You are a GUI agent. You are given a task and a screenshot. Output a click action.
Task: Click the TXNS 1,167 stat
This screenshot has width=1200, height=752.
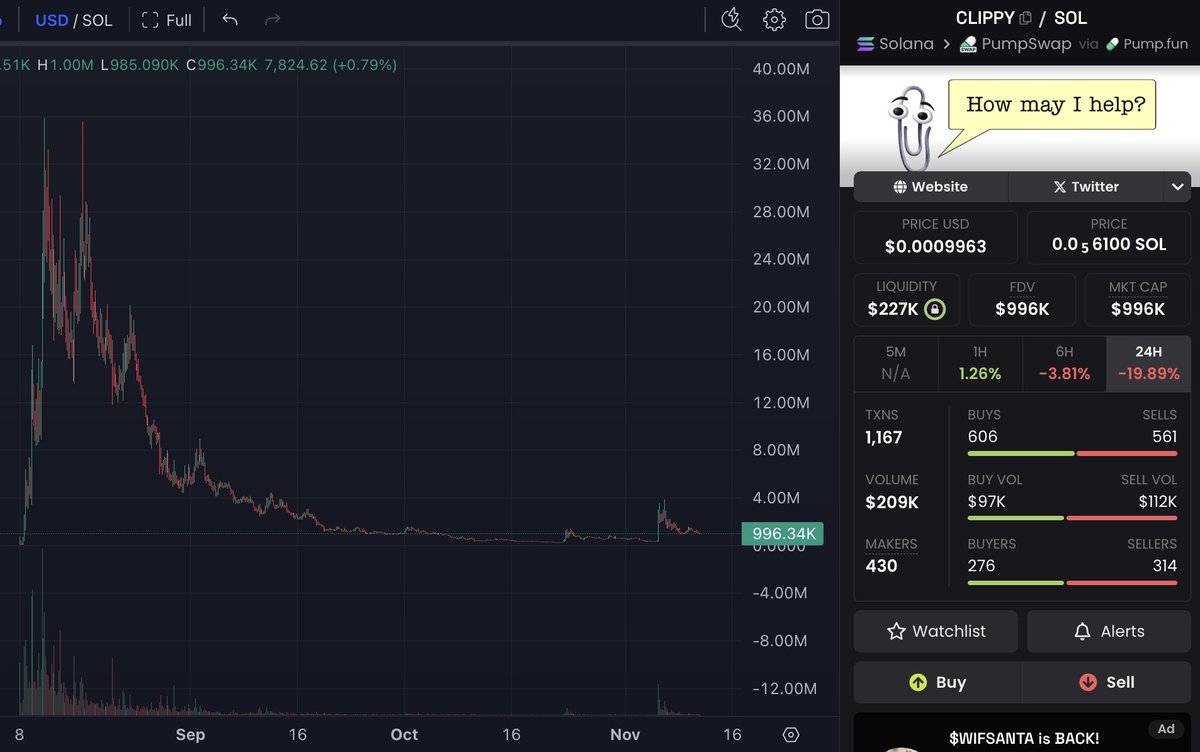884,427
